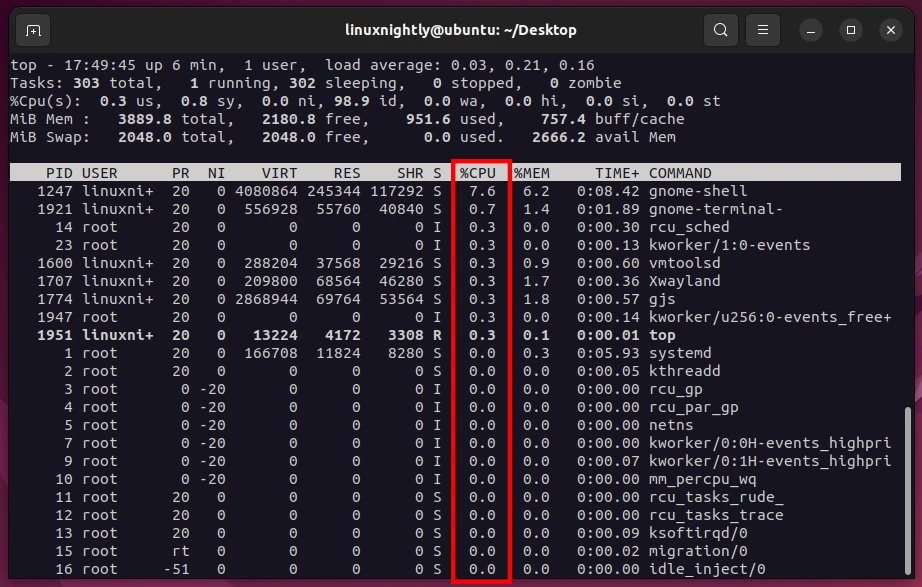This screenshot has width=922, height=587.
Task: Minimize the terminal window
Action: [811, 30]
